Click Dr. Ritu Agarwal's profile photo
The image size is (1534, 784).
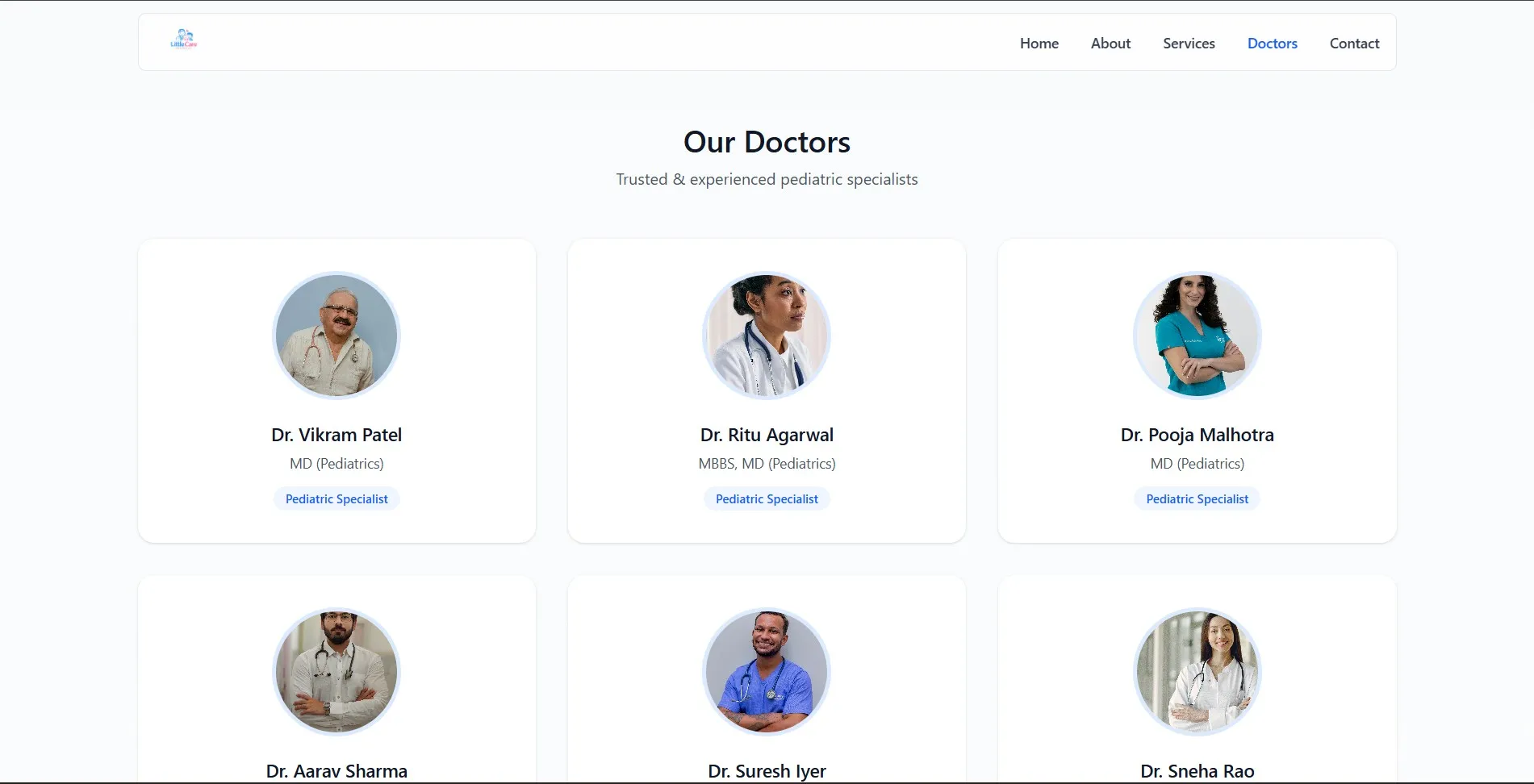[x=767, y=336]
